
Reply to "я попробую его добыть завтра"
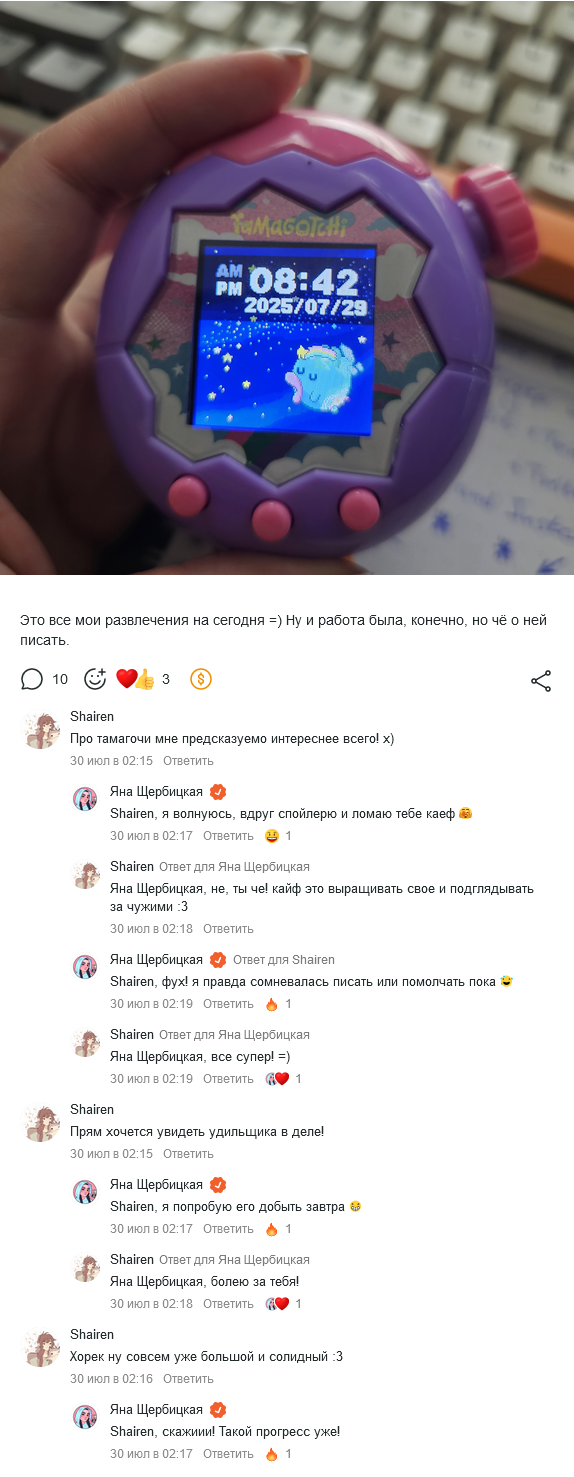(x=228, y=1229)
